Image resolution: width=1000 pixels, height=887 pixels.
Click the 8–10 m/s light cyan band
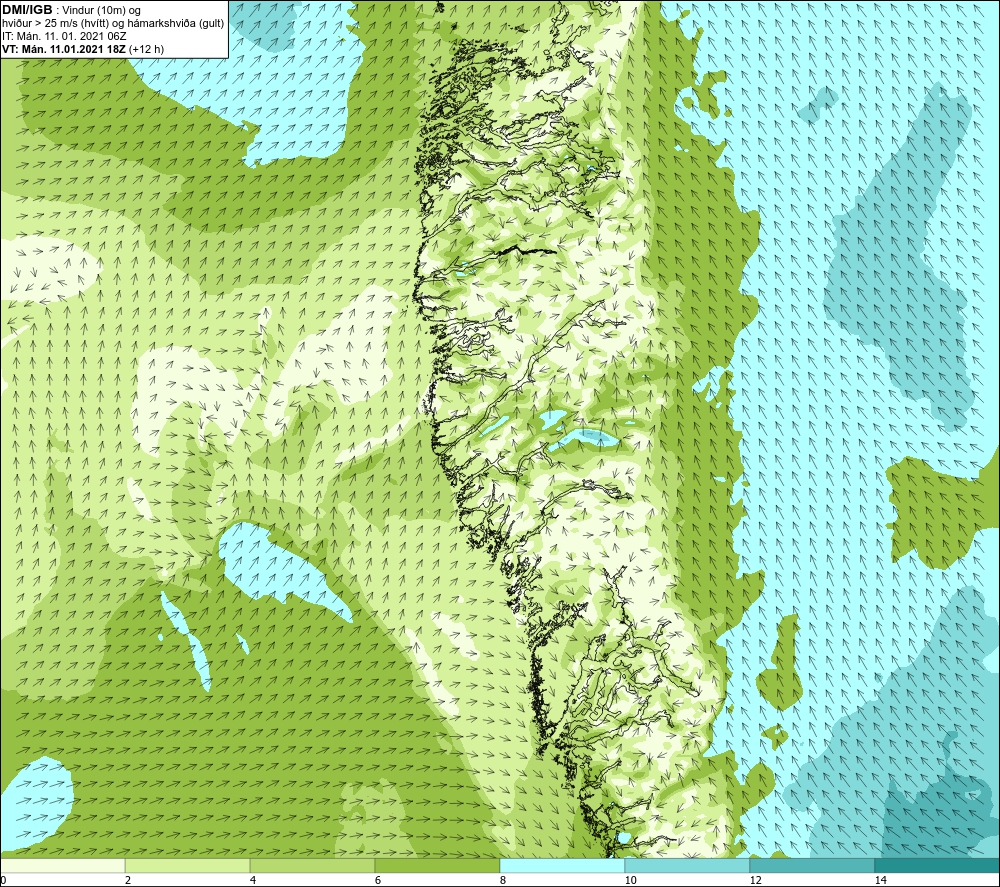click(562, 866)
